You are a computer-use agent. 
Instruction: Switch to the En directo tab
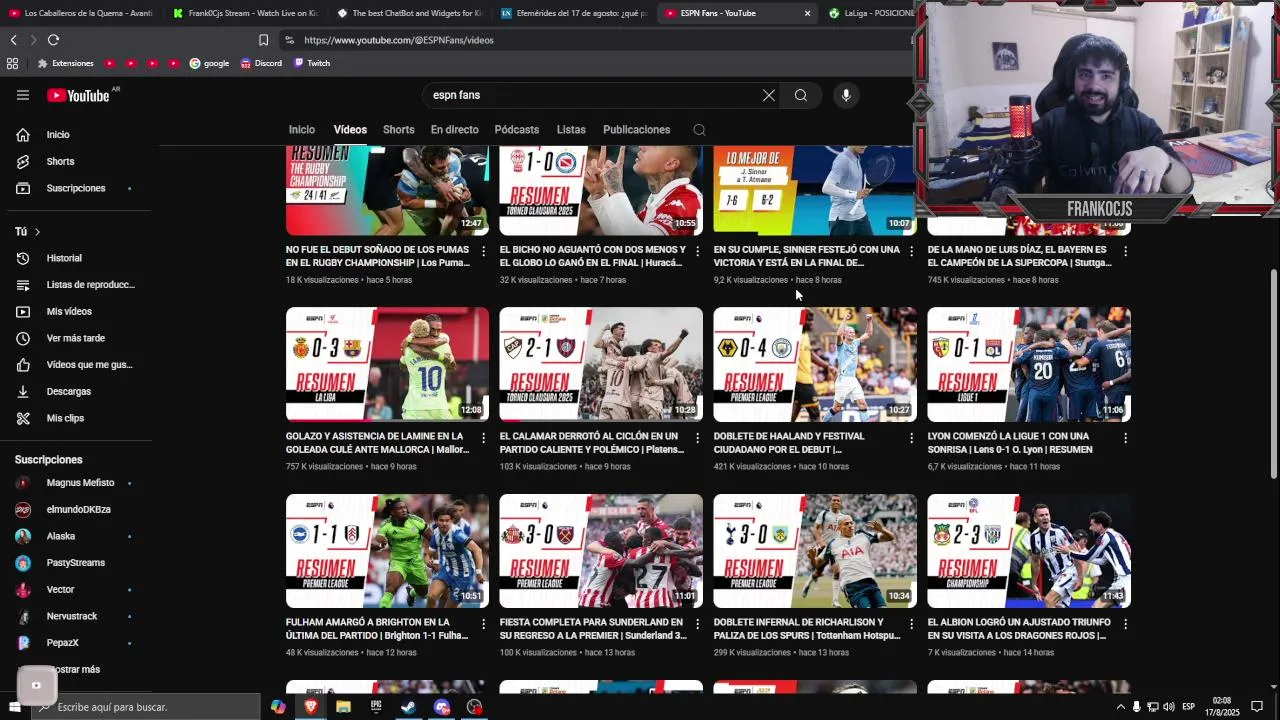click(x=454, y=130)
